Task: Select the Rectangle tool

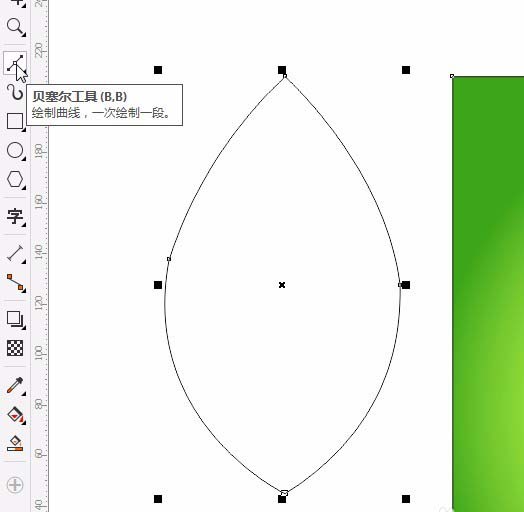Action: pyautogui.click(x=15, y=121)
